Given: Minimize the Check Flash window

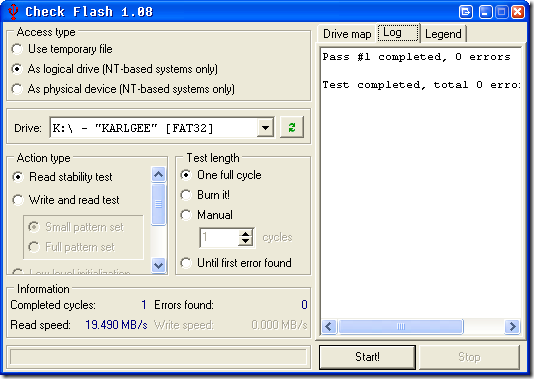Looking at the screenshot, I should pyautogui.click(x=485, y=12).
